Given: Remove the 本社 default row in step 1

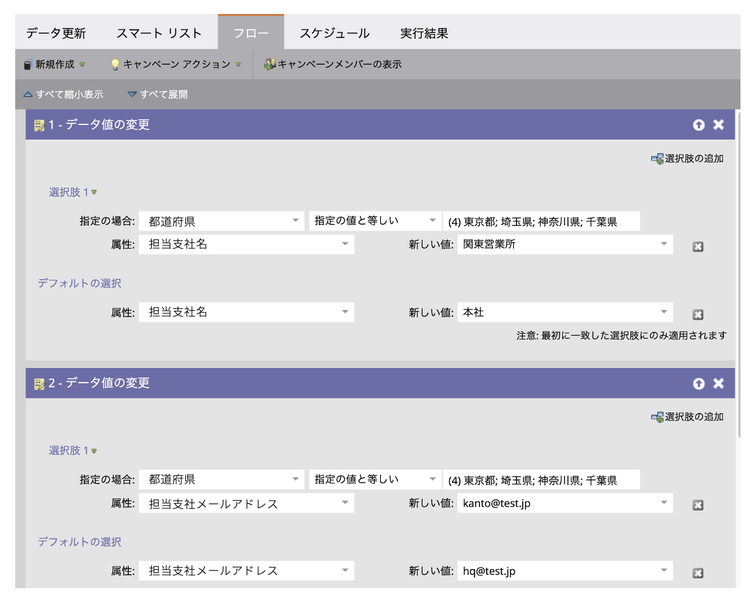Looking at the screenshot, I should (698, 314).
